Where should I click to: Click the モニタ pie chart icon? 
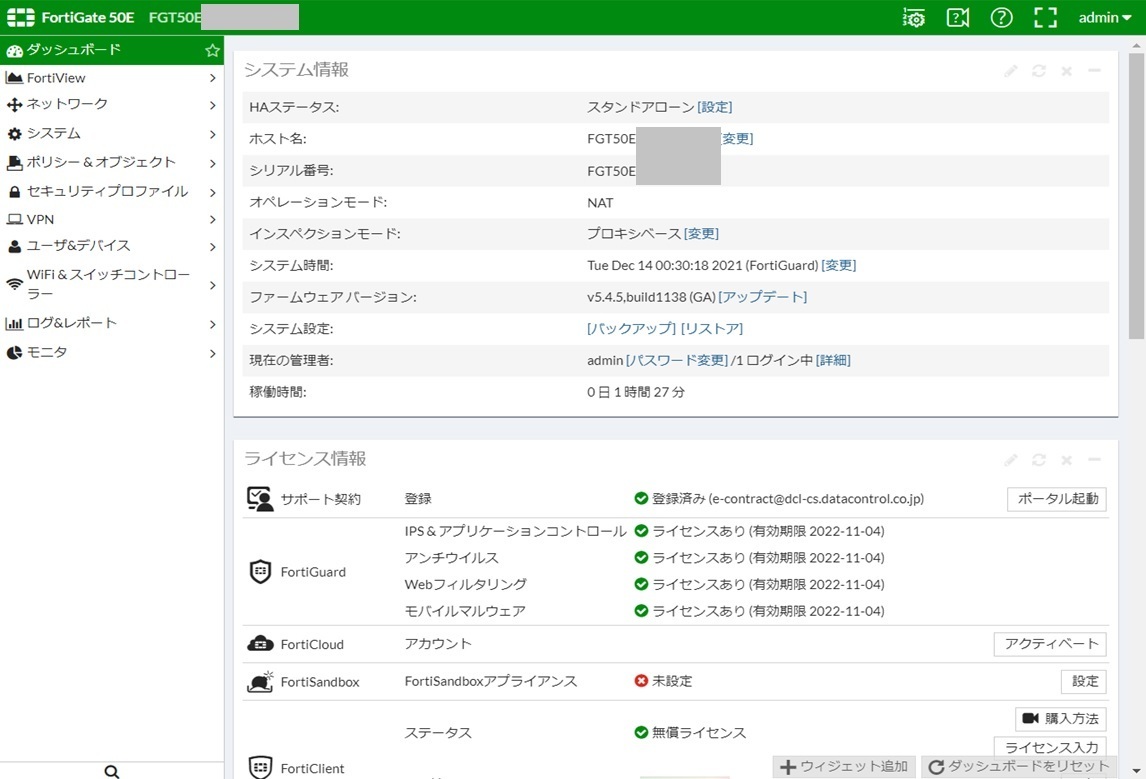pyautogui.click(x=14, y=353)
